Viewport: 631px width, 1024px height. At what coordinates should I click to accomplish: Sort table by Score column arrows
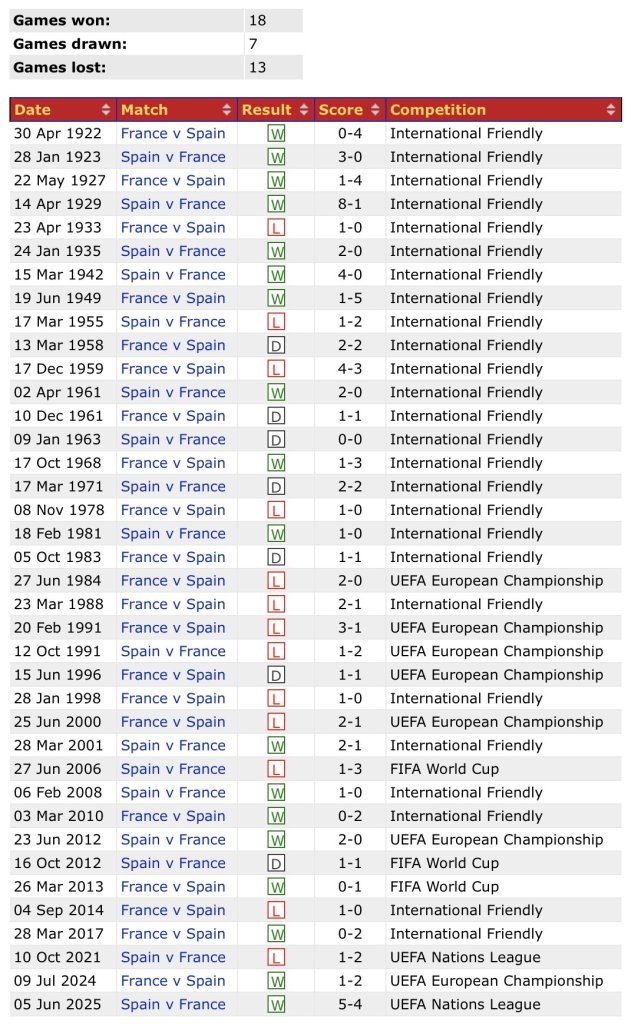375,110
